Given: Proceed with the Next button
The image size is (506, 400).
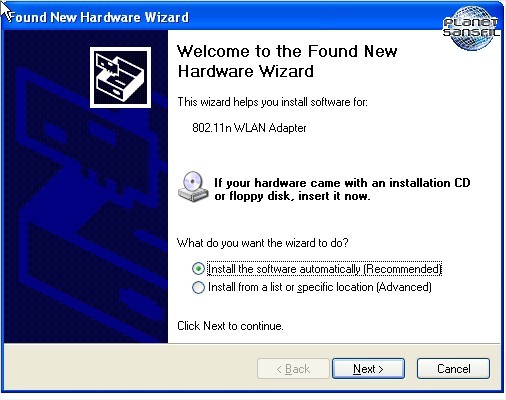Looking at the screenshot, I should [x=368, y=369].
